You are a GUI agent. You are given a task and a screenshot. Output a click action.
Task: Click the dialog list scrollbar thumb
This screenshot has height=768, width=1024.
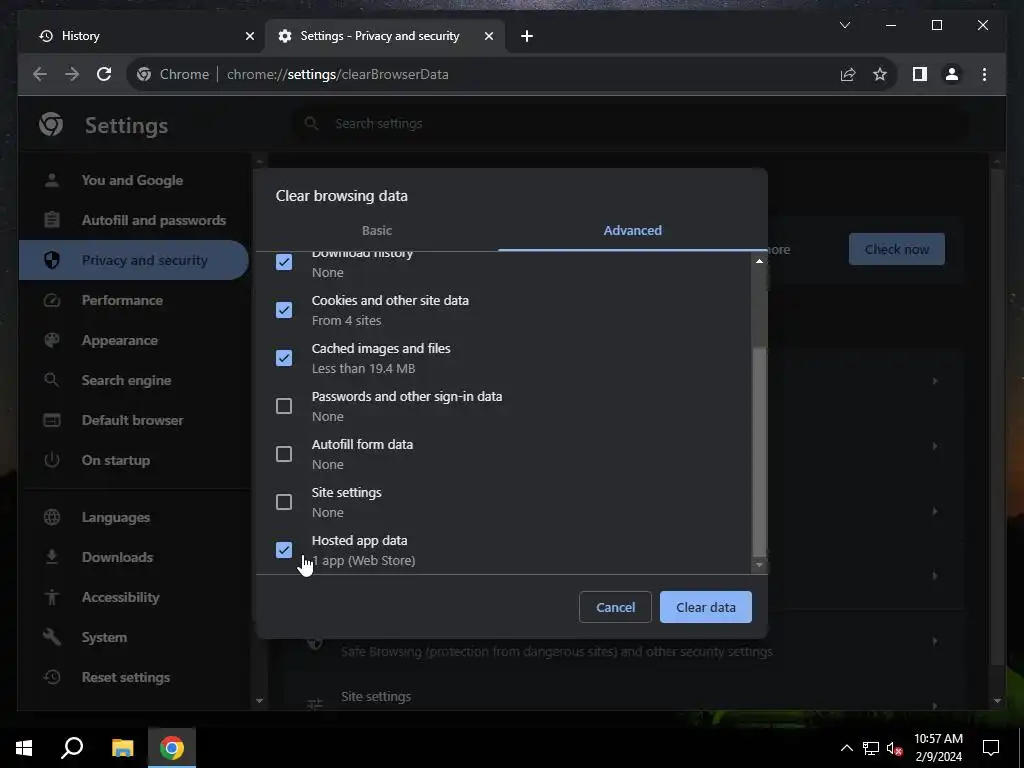[x=759, y=451]
